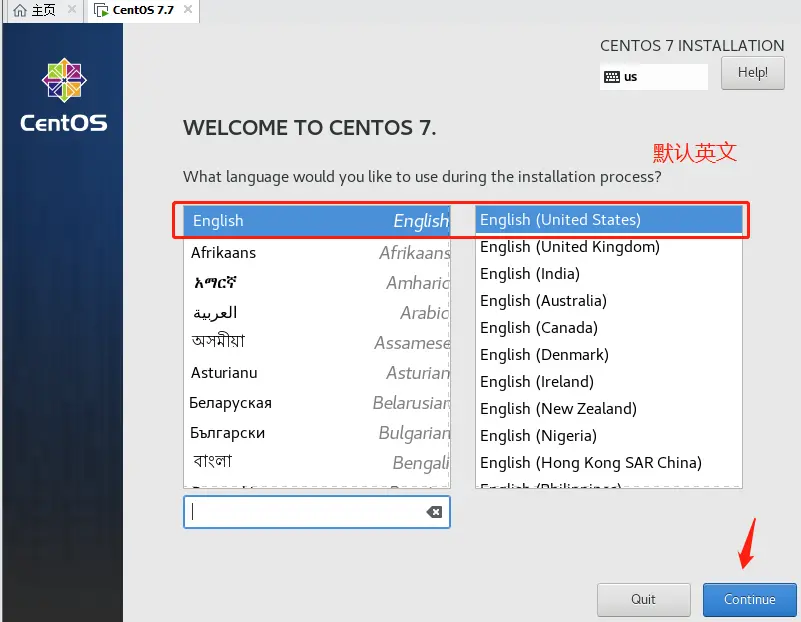The width and height of the screenshot is (801, 622).
Task: Click the home icon in 主页 tab
Action: (20, 10)
